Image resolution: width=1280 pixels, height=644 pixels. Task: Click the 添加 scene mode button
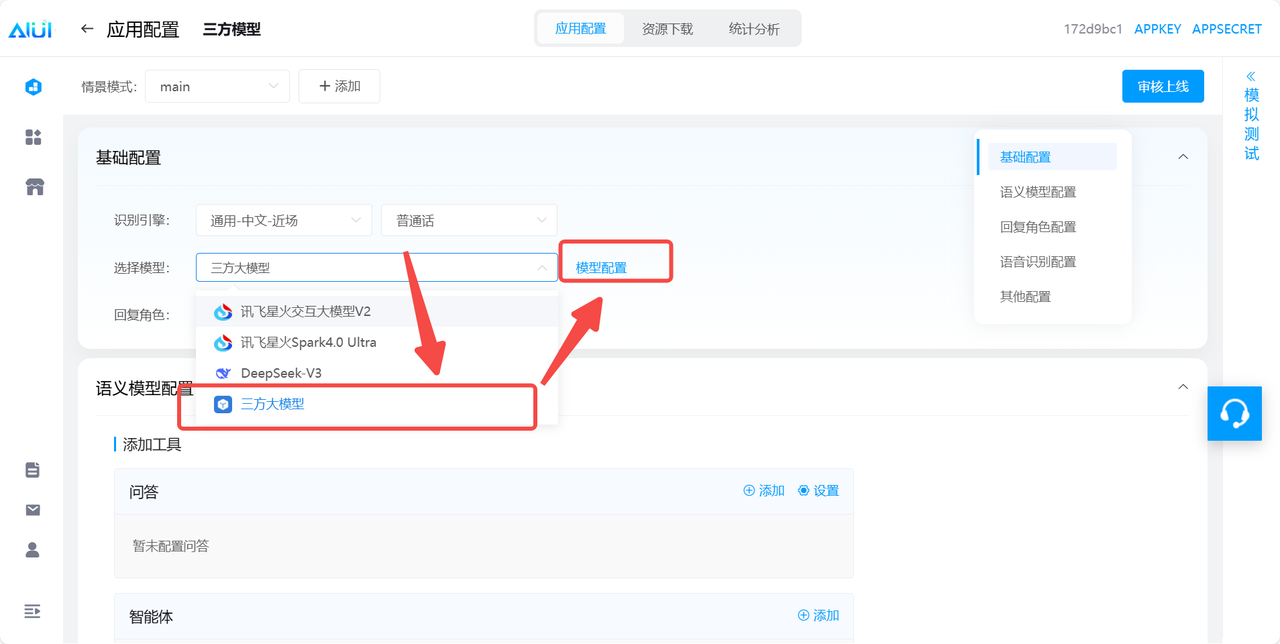tap(339, 86)
